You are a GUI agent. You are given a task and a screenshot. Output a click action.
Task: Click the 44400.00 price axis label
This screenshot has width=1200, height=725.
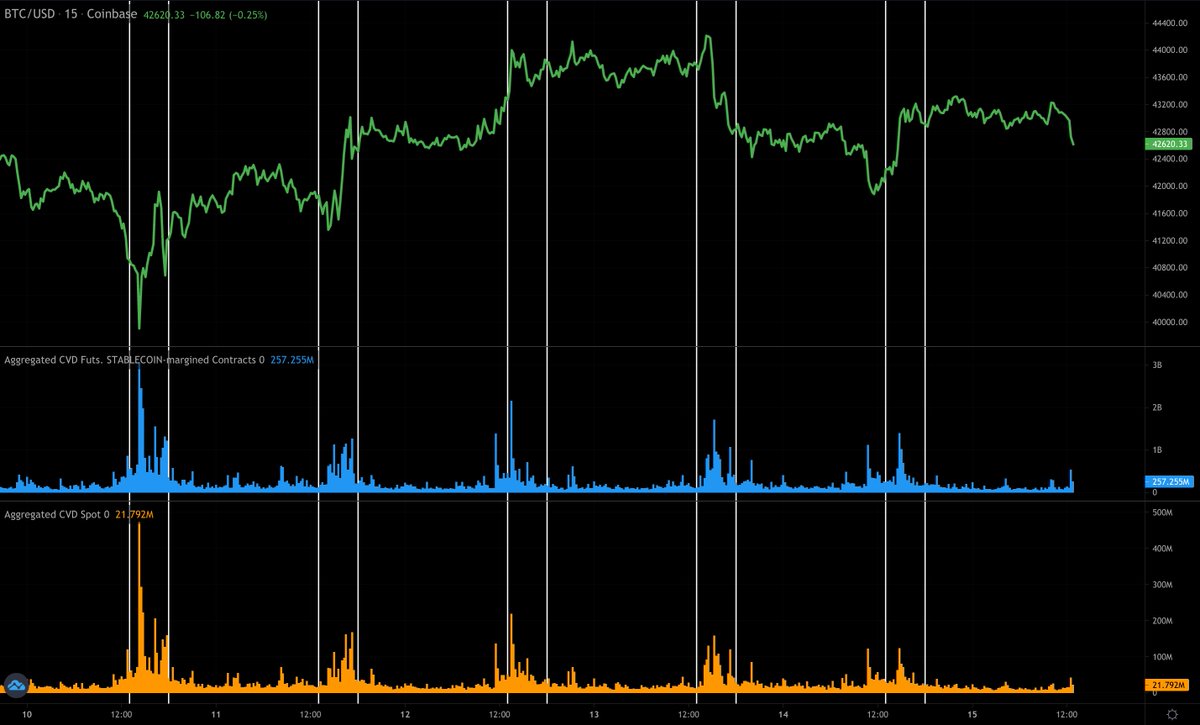(x=1169, y=22)
